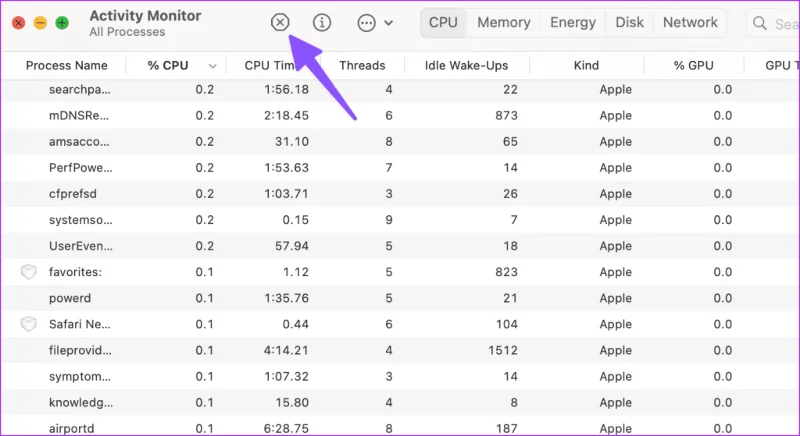This screenshot has width=800, height=436.
Task: Click the Activity Monitor window title
Action: coord(145,15)
